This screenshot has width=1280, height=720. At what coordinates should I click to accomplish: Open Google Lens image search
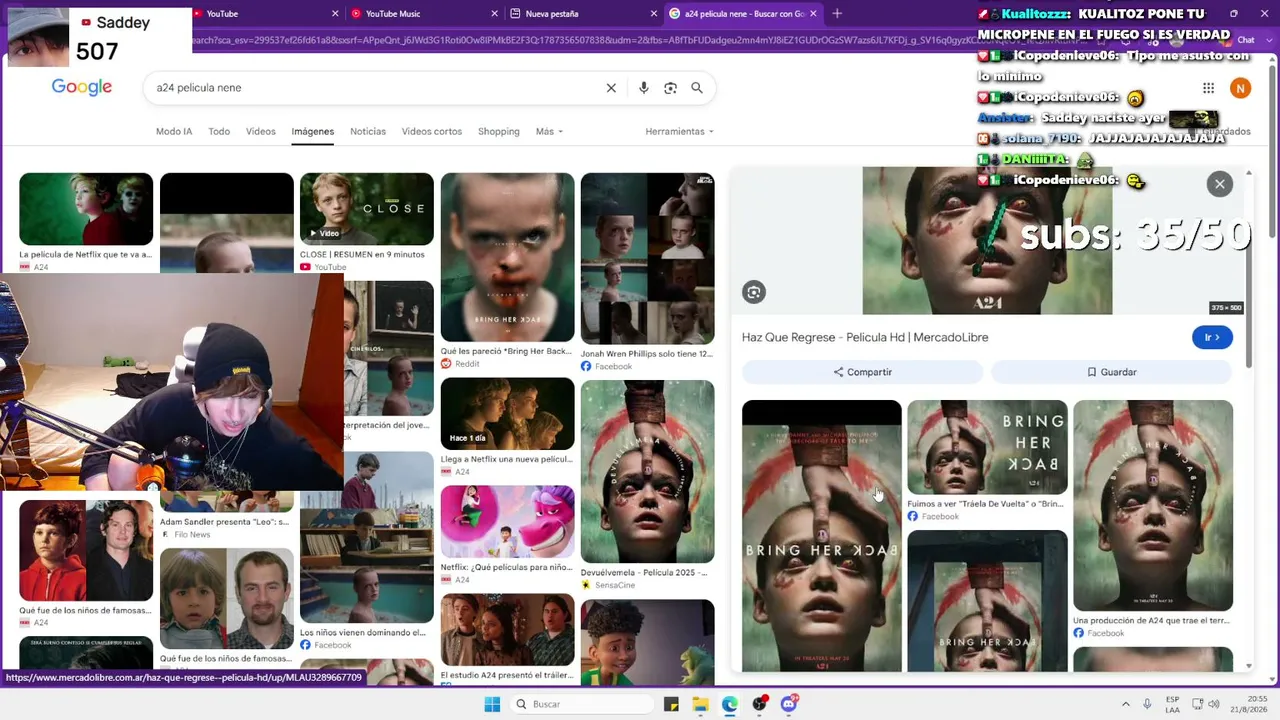tap(670, 88)
